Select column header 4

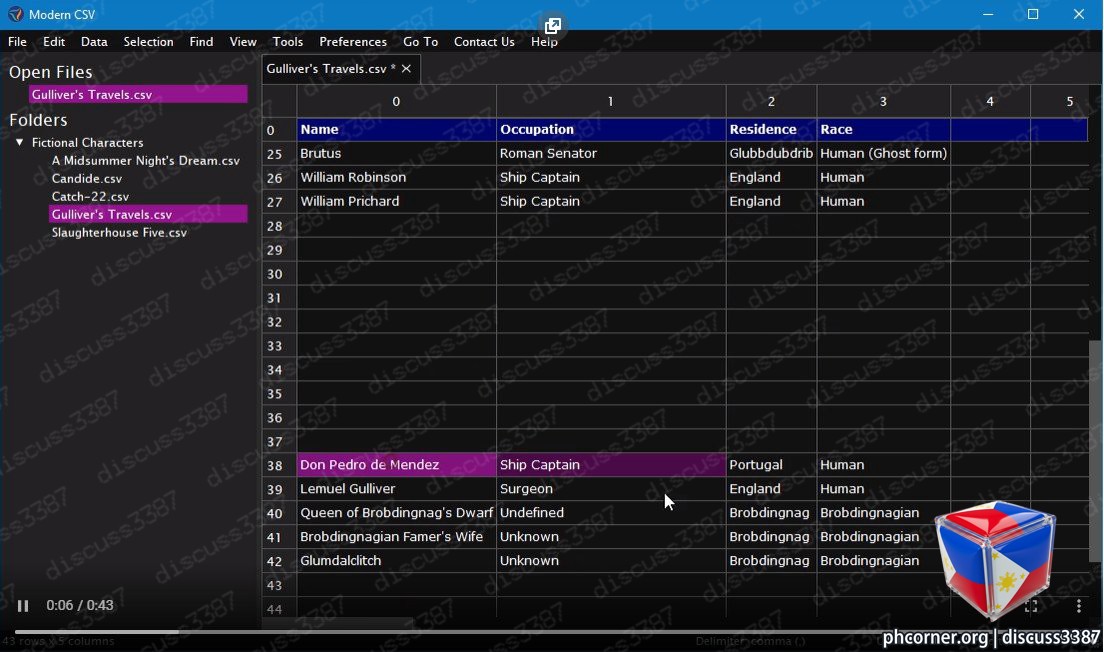coord(990,101)
